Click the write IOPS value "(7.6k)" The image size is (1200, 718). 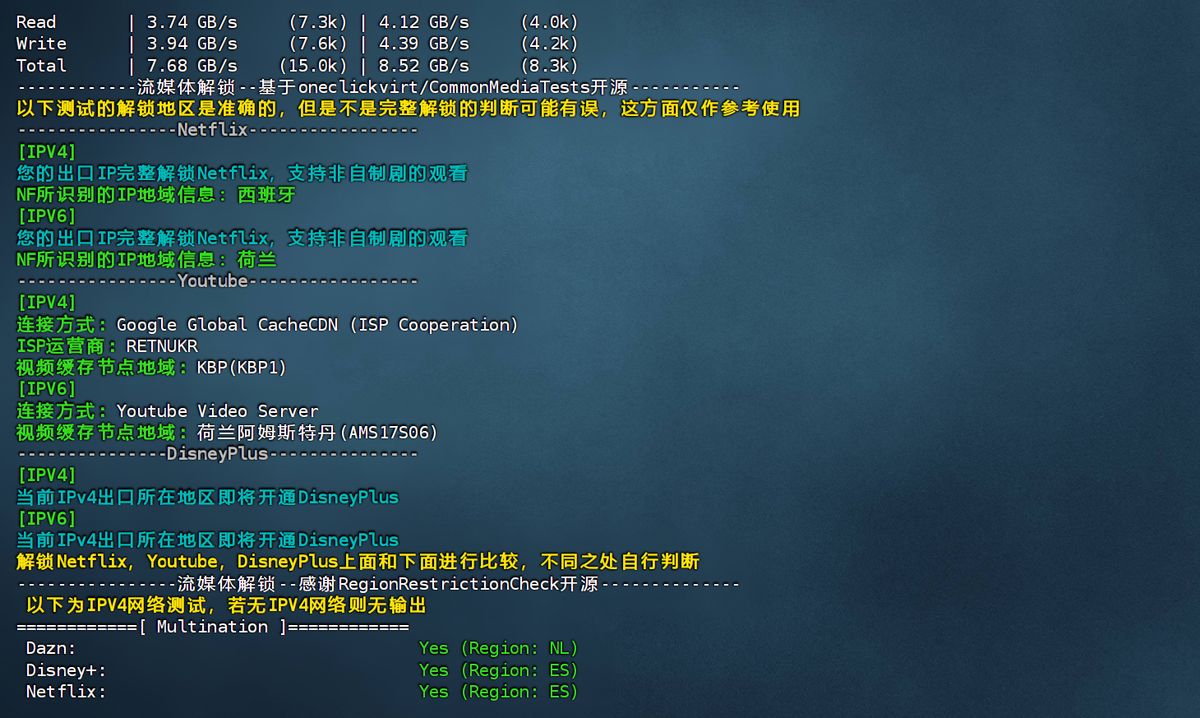click(318, 44)
